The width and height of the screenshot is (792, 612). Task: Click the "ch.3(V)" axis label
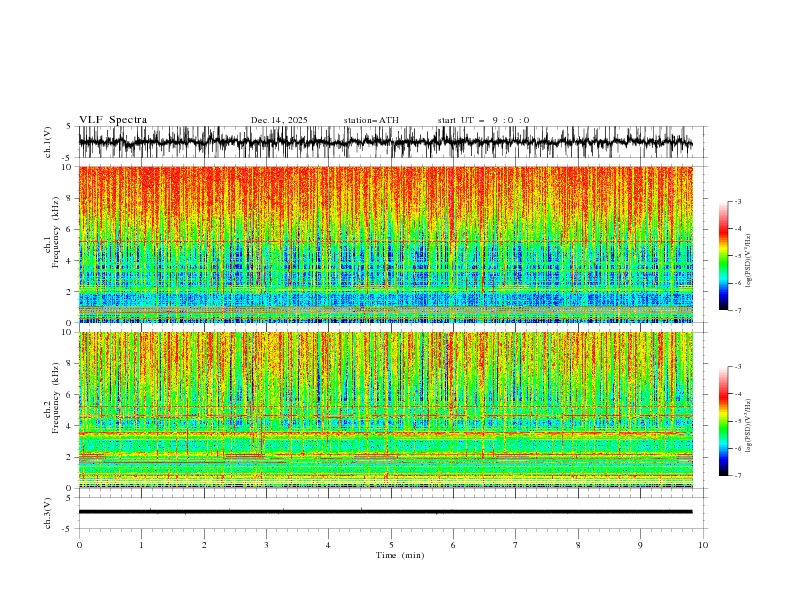(x=48, y=513)
